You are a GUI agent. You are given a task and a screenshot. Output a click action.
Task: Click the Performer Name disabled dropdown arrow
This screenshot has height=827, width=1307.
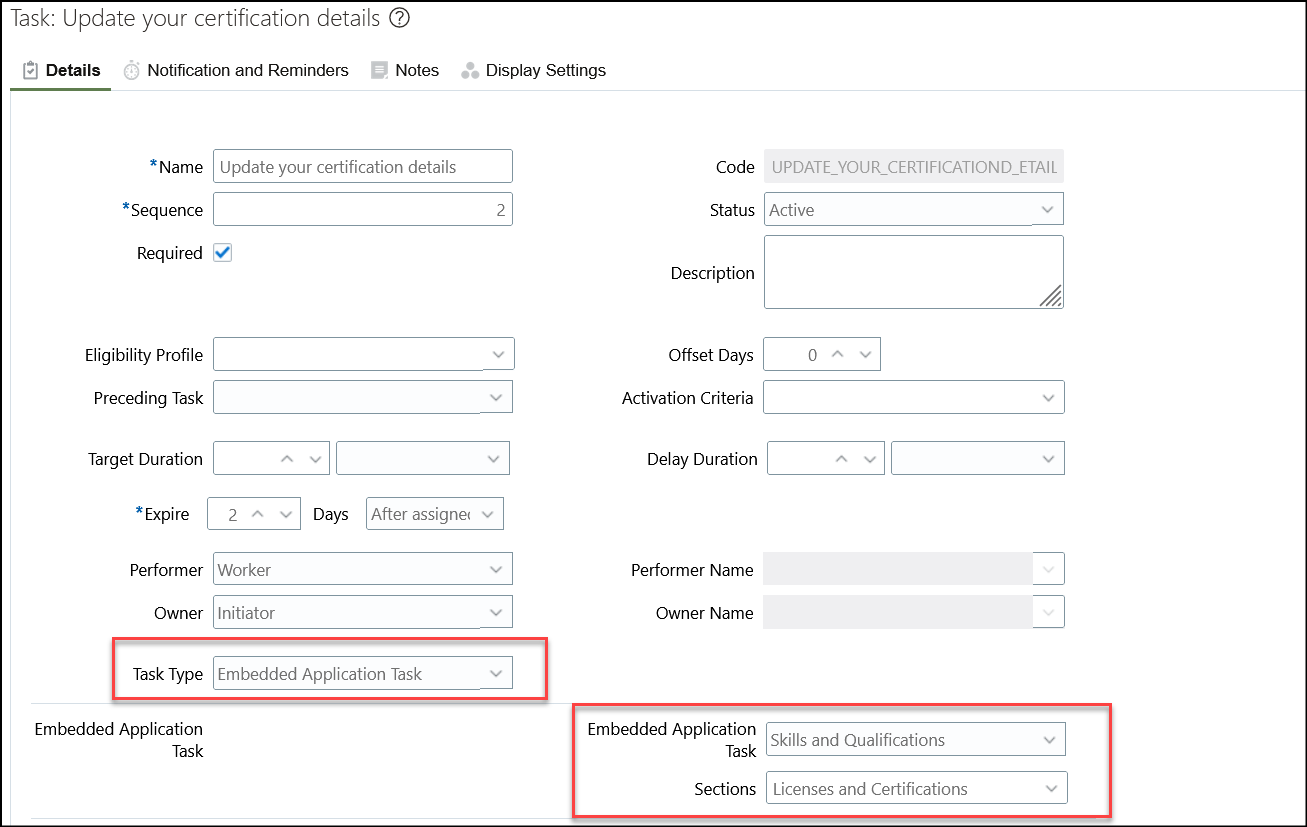pyautogui.click(x=1048, y=569)
